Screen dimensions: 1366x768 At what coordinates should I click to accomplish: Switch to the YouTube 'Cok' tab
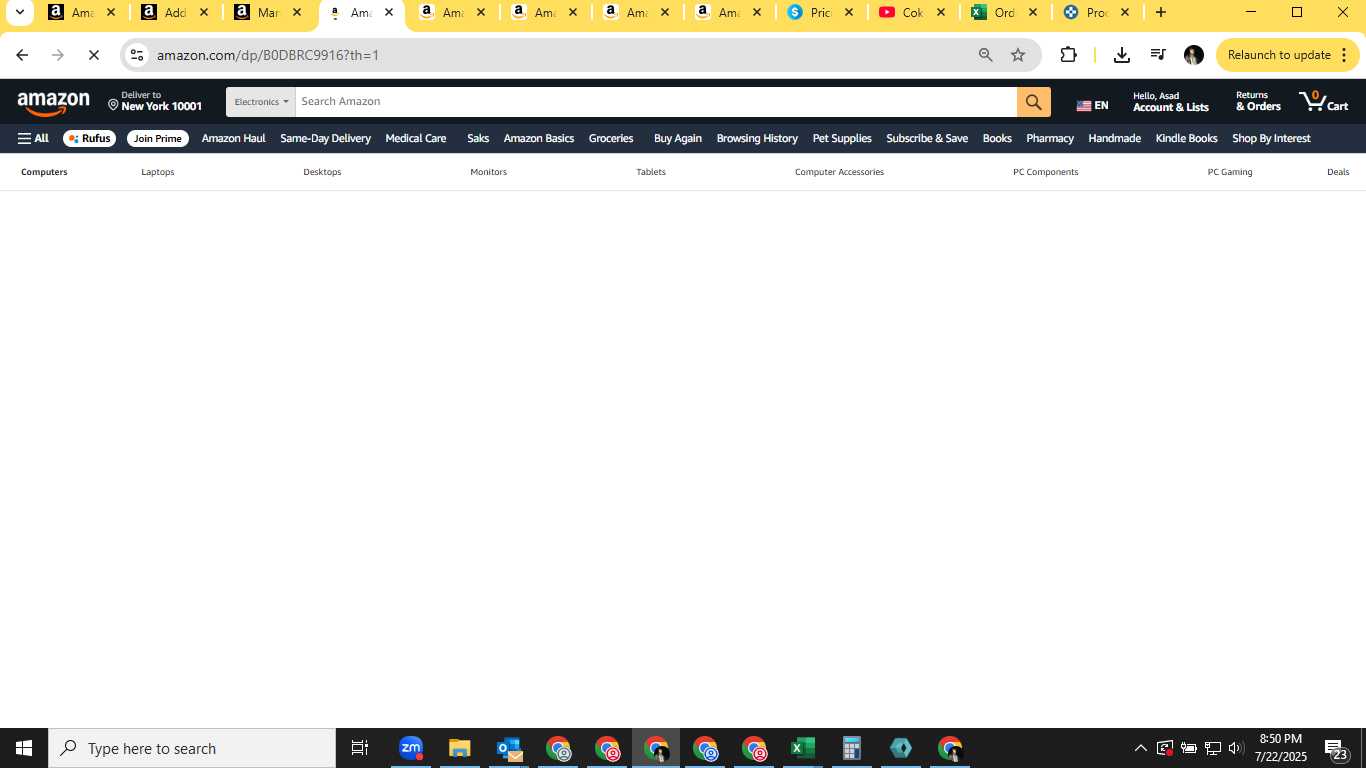click(902, 13)
